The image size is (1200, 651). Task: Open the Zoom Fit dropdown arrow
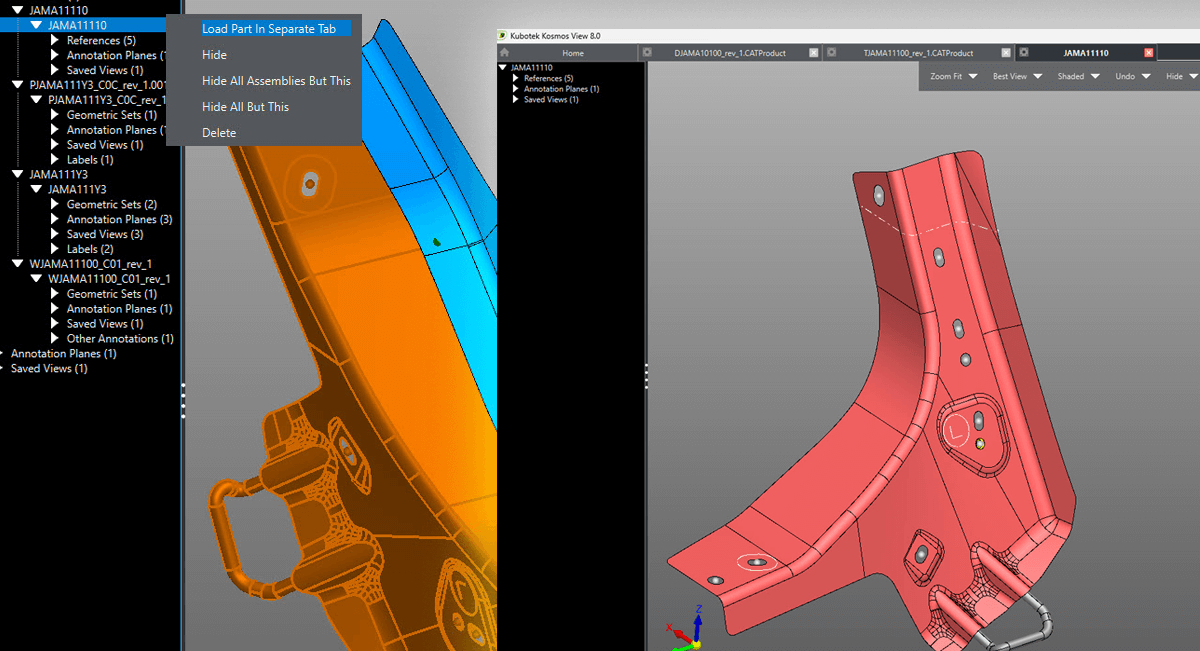[x=972, y=76]
